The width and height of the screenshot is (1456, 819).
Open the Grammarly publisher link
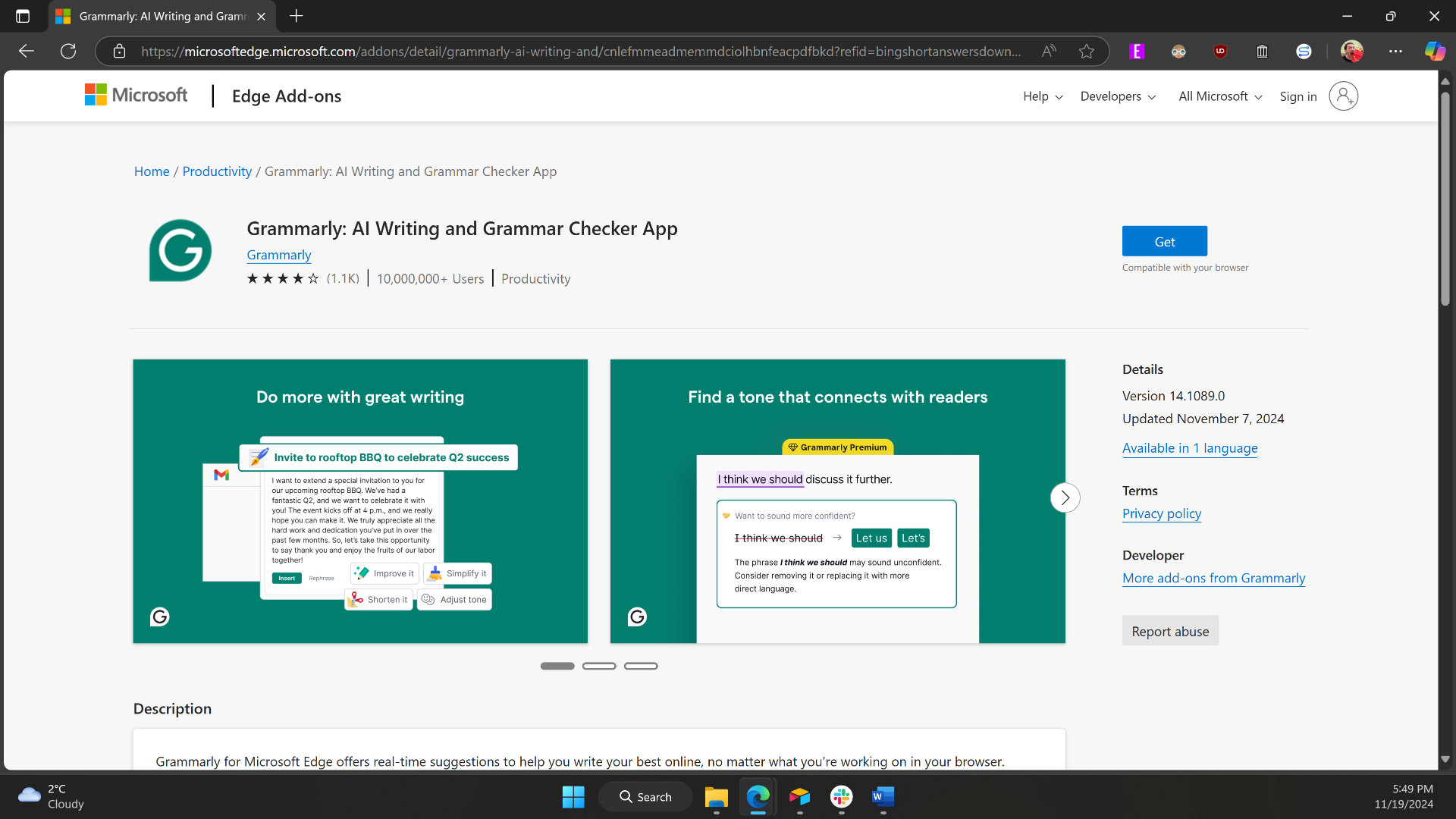coord(279,255)
